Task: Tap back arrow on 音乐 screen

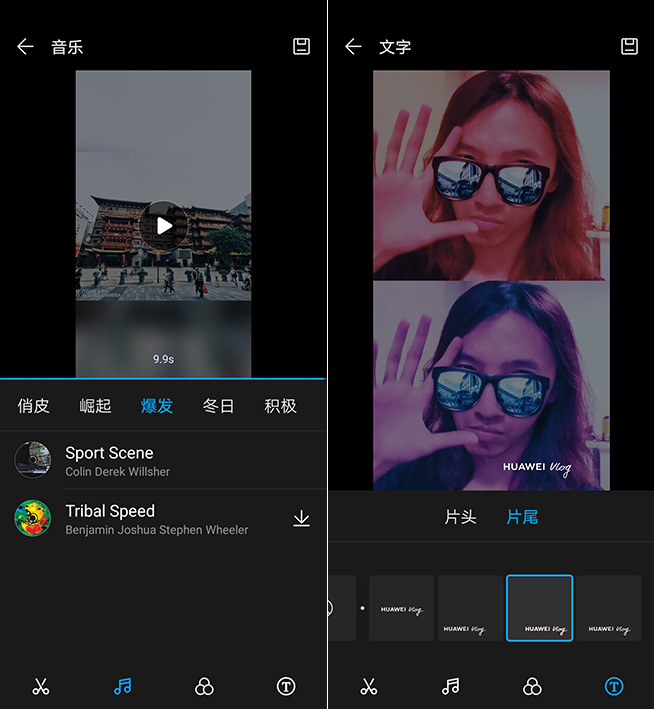Action: pos(26,47)
